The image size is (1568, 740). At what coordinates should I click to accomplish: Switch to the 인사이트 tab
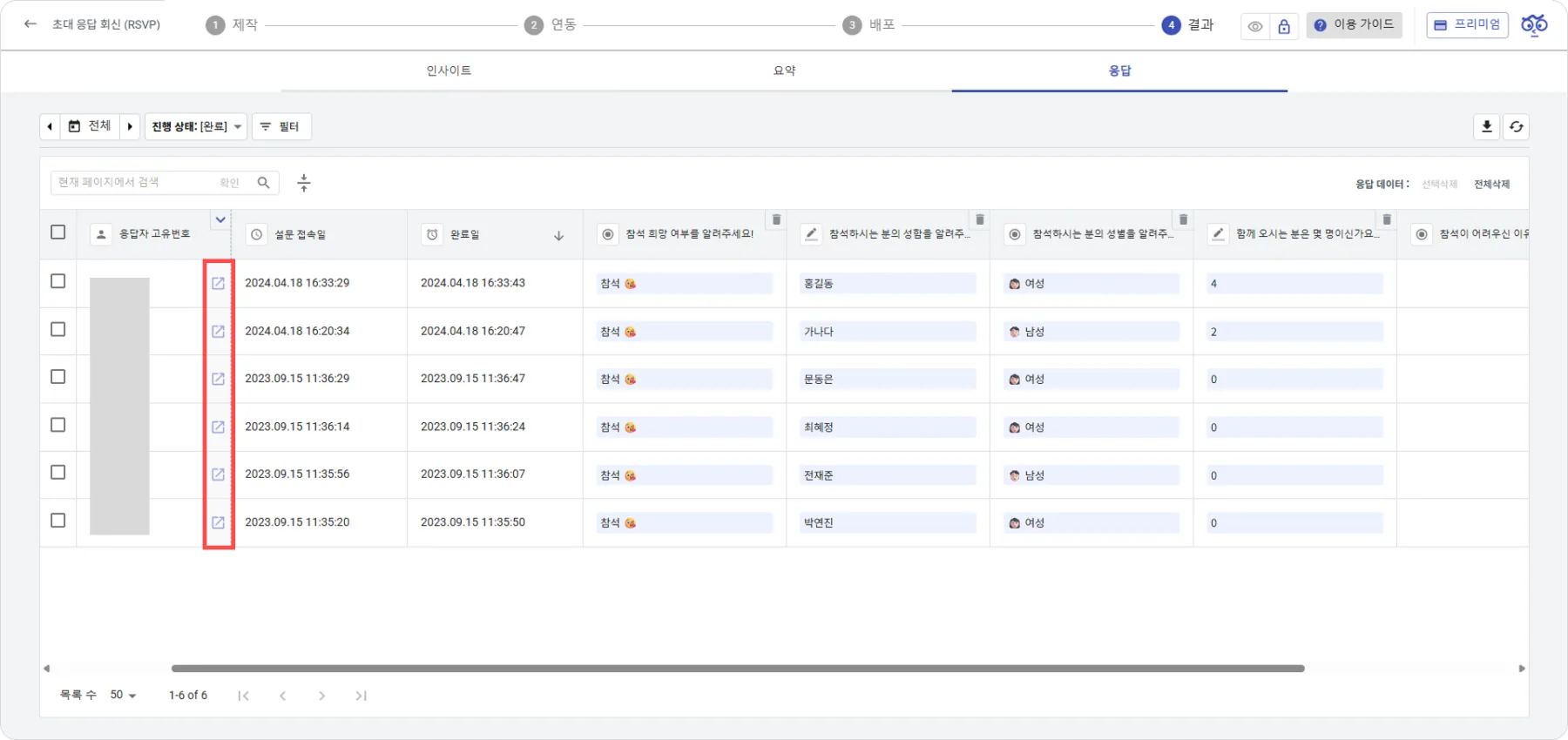pos(449,71)
